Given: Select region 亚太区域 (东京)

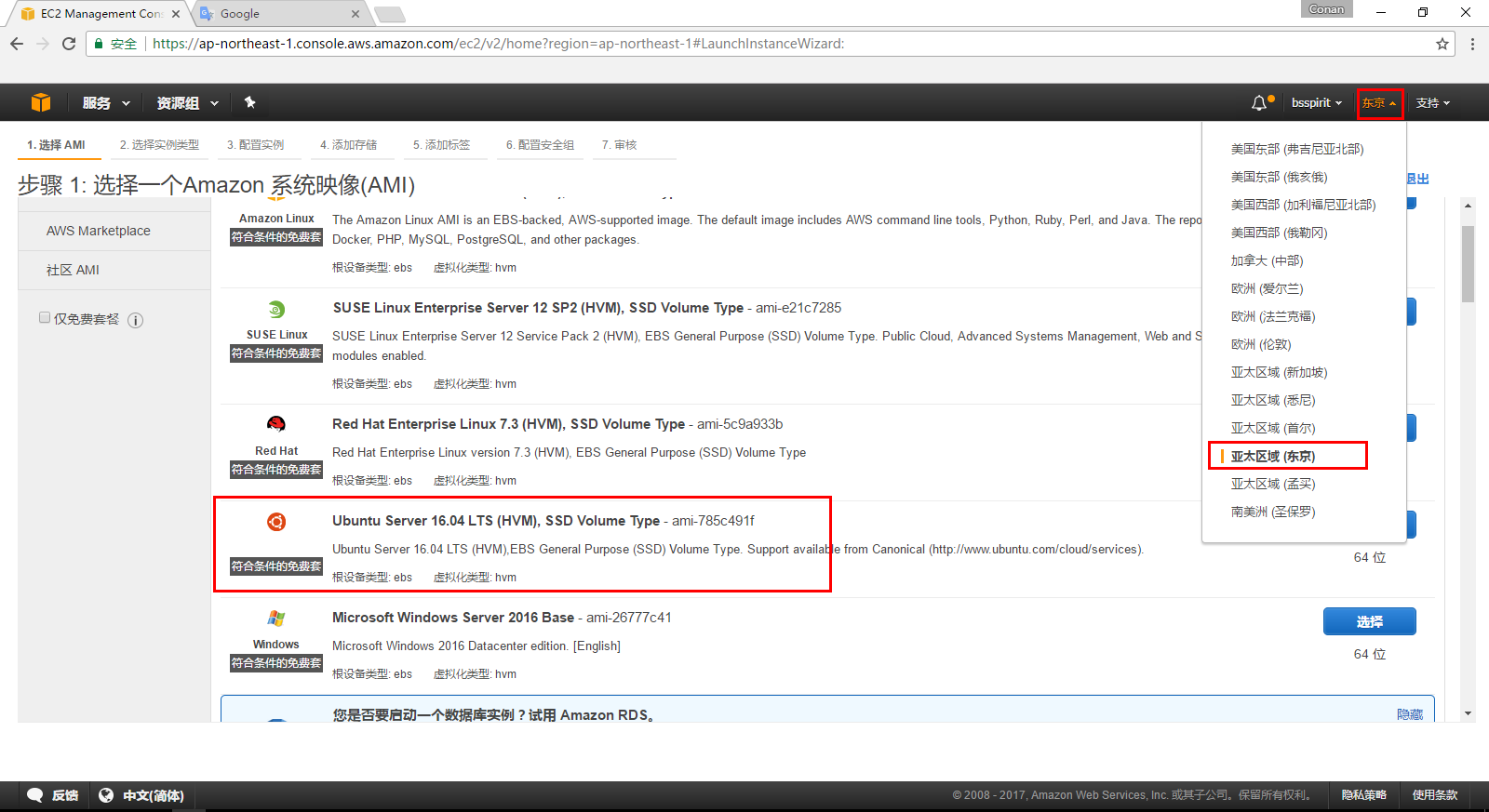Looking at the screenshot, I should tap(1273, 456).
